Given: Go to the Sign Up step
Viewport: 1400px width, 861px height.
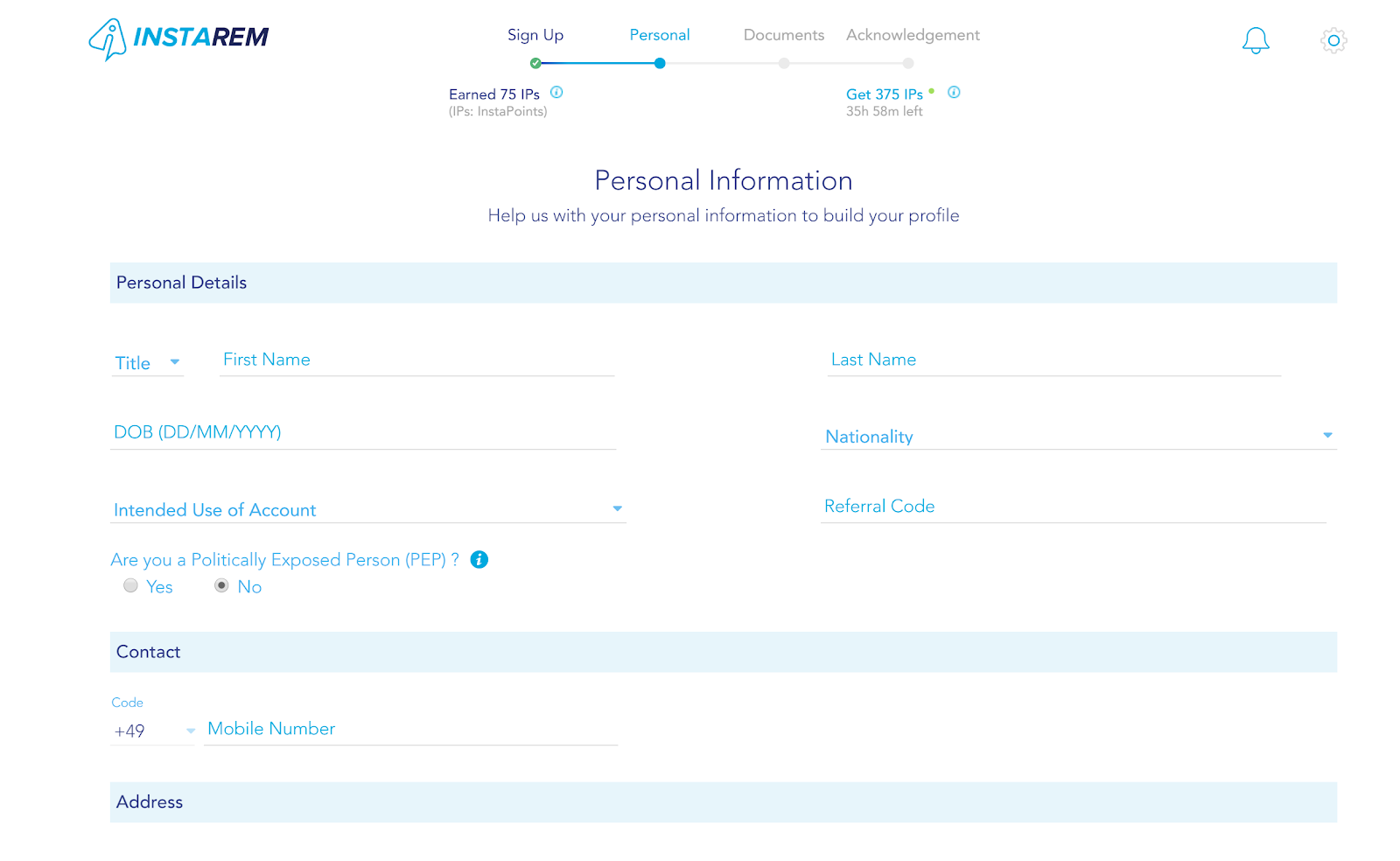Looking at the screenshot, I should click(535, 35).
